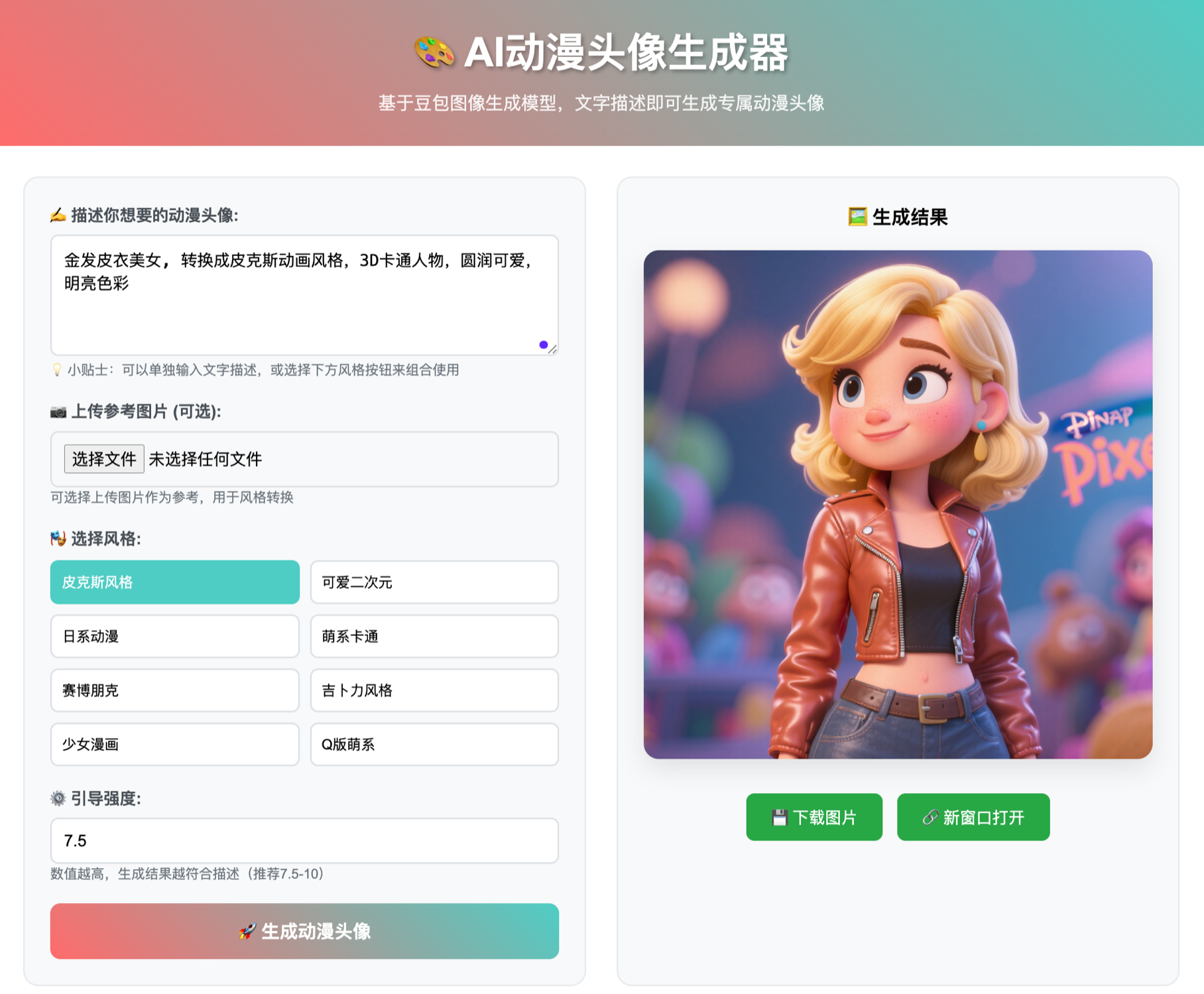This screenshot has height=994, width=1204.
Task: Click the purple dot in the description box
Action: click(x=544, y=345)
